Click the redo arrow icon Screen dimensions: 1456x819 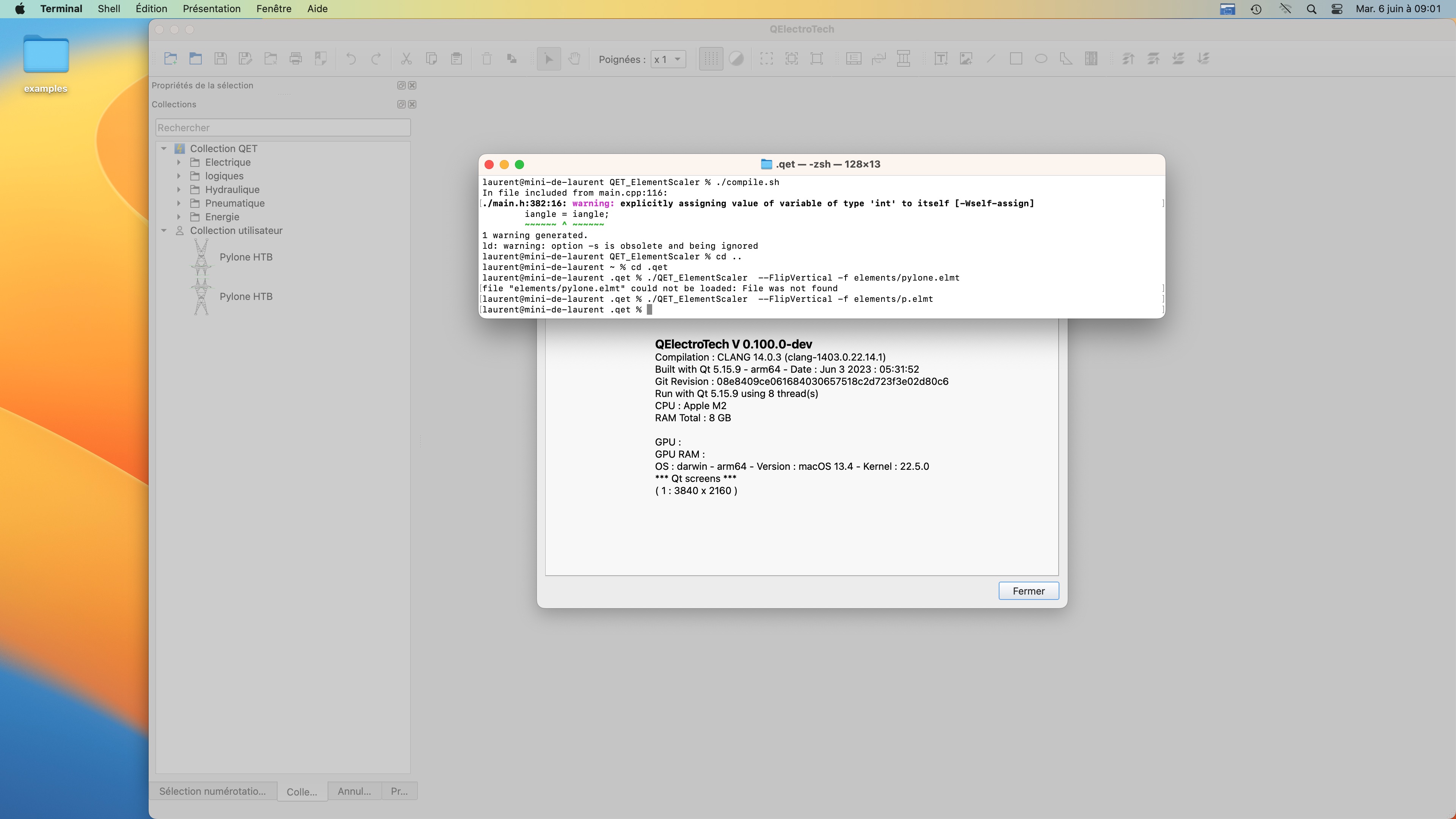(376, 58)
